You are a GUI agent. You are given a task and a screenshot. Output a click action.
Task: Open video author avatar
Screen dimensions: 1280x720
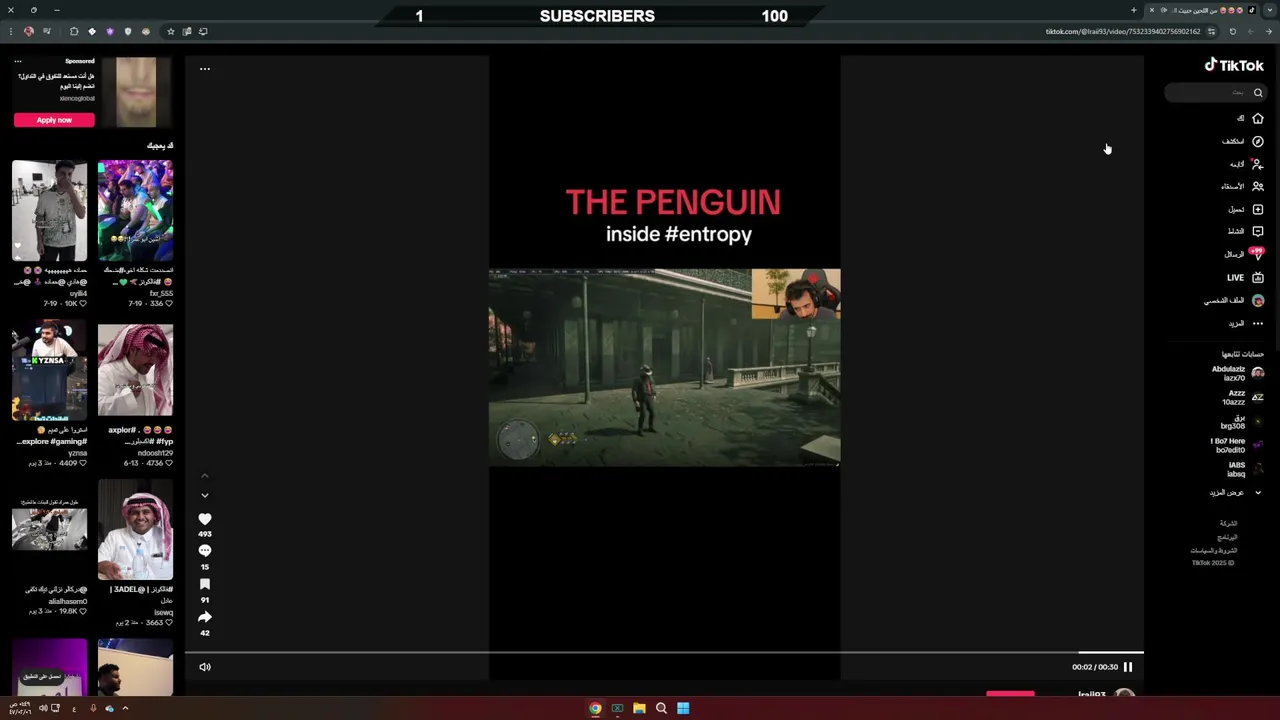click(x=1125, y=694)
